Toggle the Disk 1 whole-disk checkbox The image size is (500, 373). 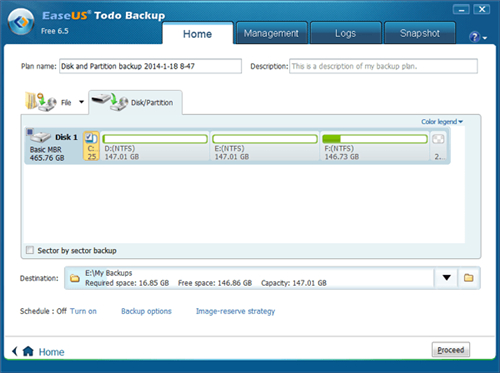[x=30, y=132]
